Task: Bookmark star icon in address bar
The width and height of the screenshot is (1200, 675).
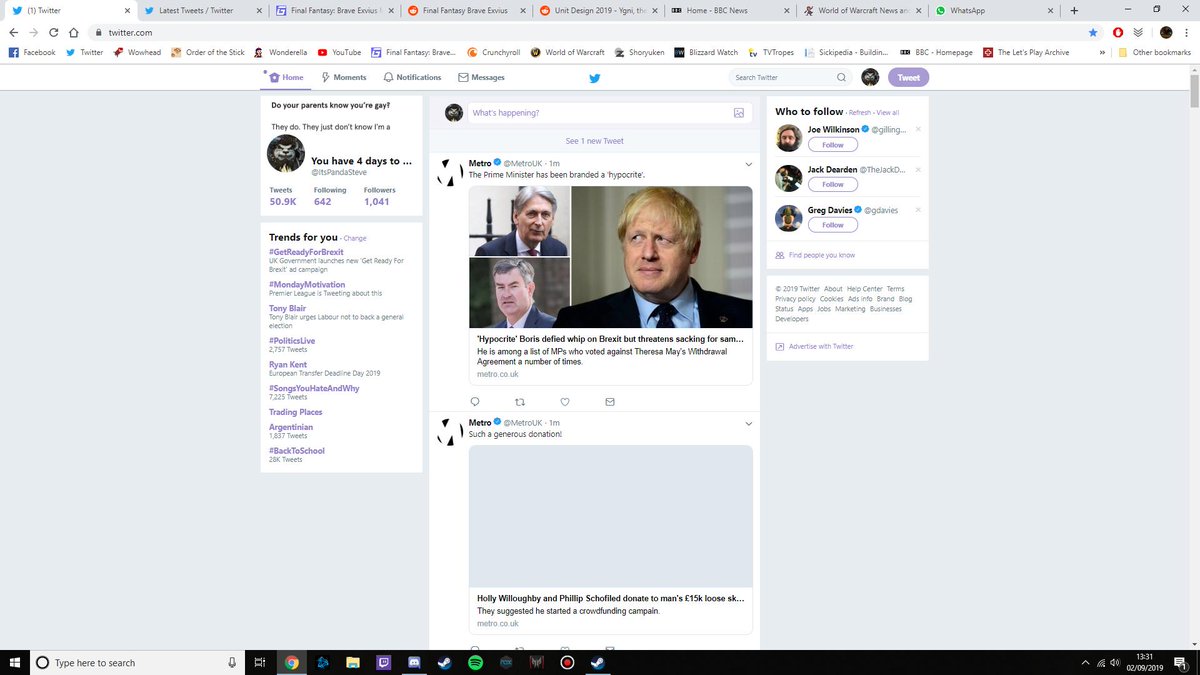Action: pos(1092,32)
